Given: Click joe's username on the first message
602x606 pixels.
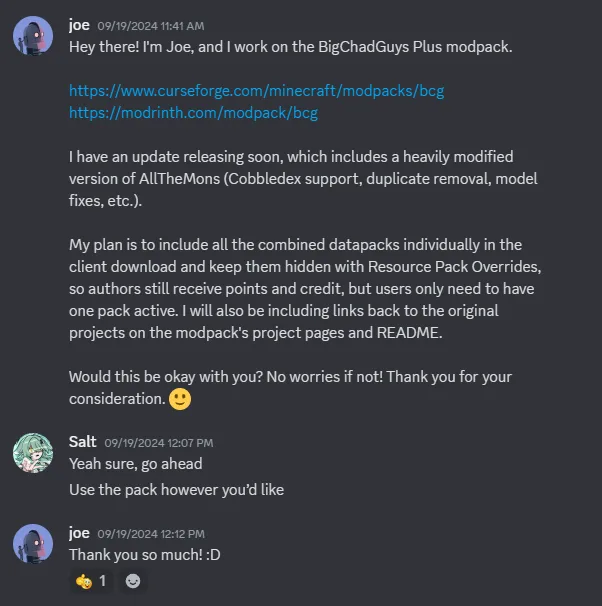Looking at the screenshot, I should 79,23.
